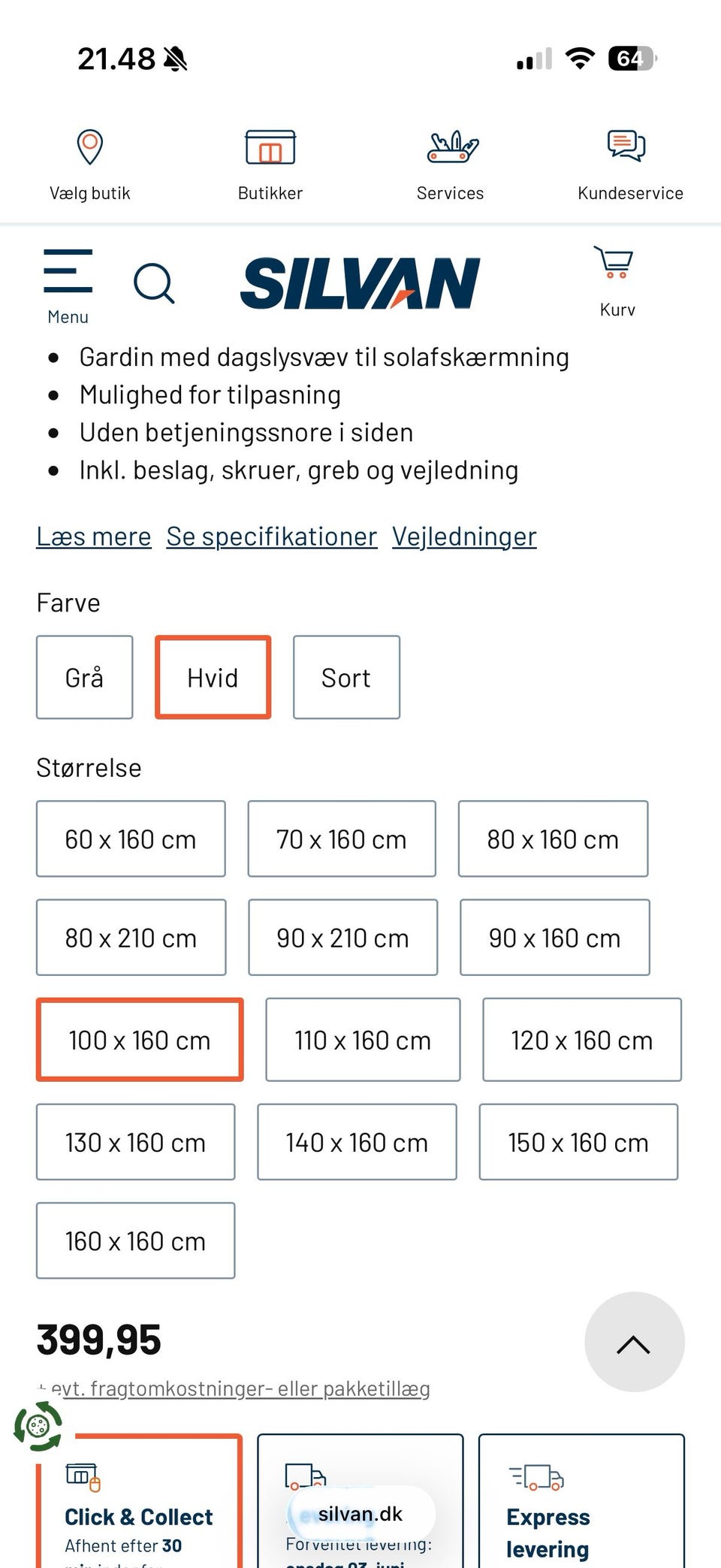The image size is (721, 1568).
Task: Tap the magnifying glass search icon
Action: click(154, 283)
